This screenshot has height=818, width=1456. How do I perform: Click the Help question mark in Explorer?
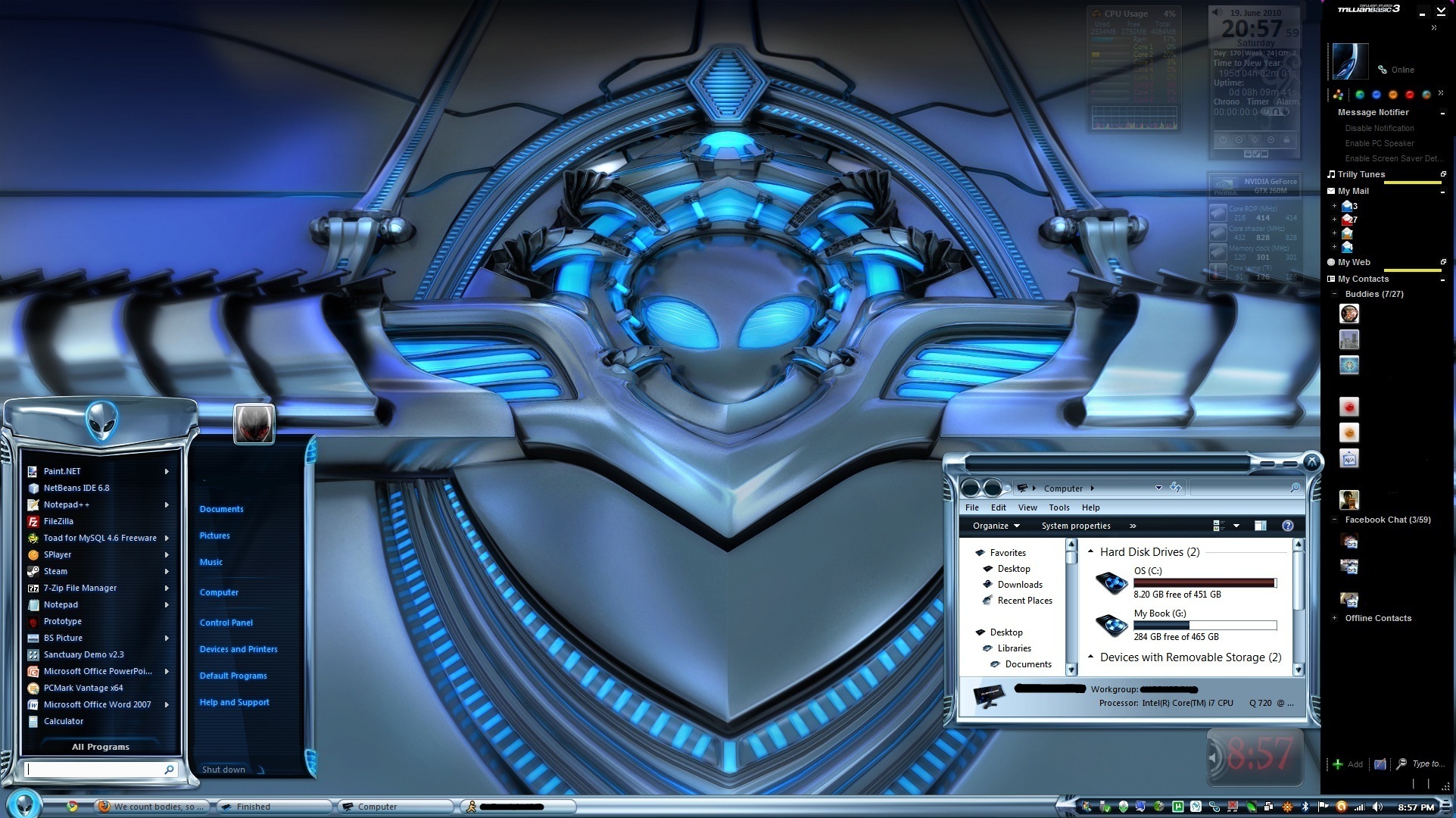[1287, 526]
